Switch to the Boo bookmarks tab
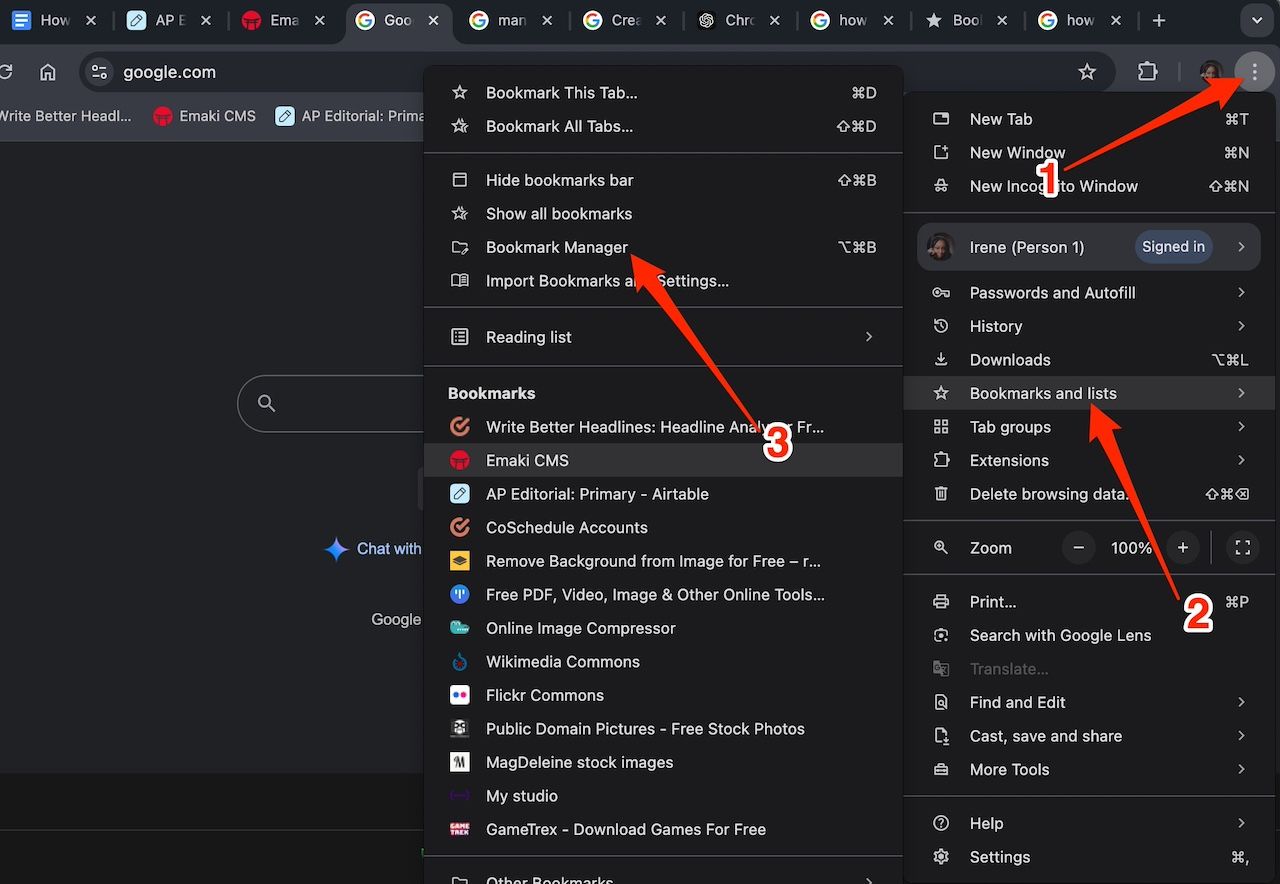Viewport: 1280px width, 884px height. coord(967,20)
